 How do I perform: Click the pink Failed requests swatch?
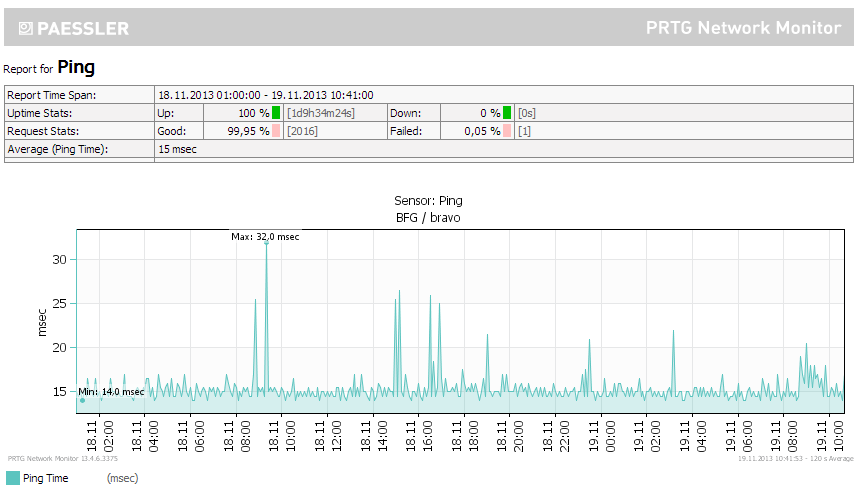click(x=507, y=131)
